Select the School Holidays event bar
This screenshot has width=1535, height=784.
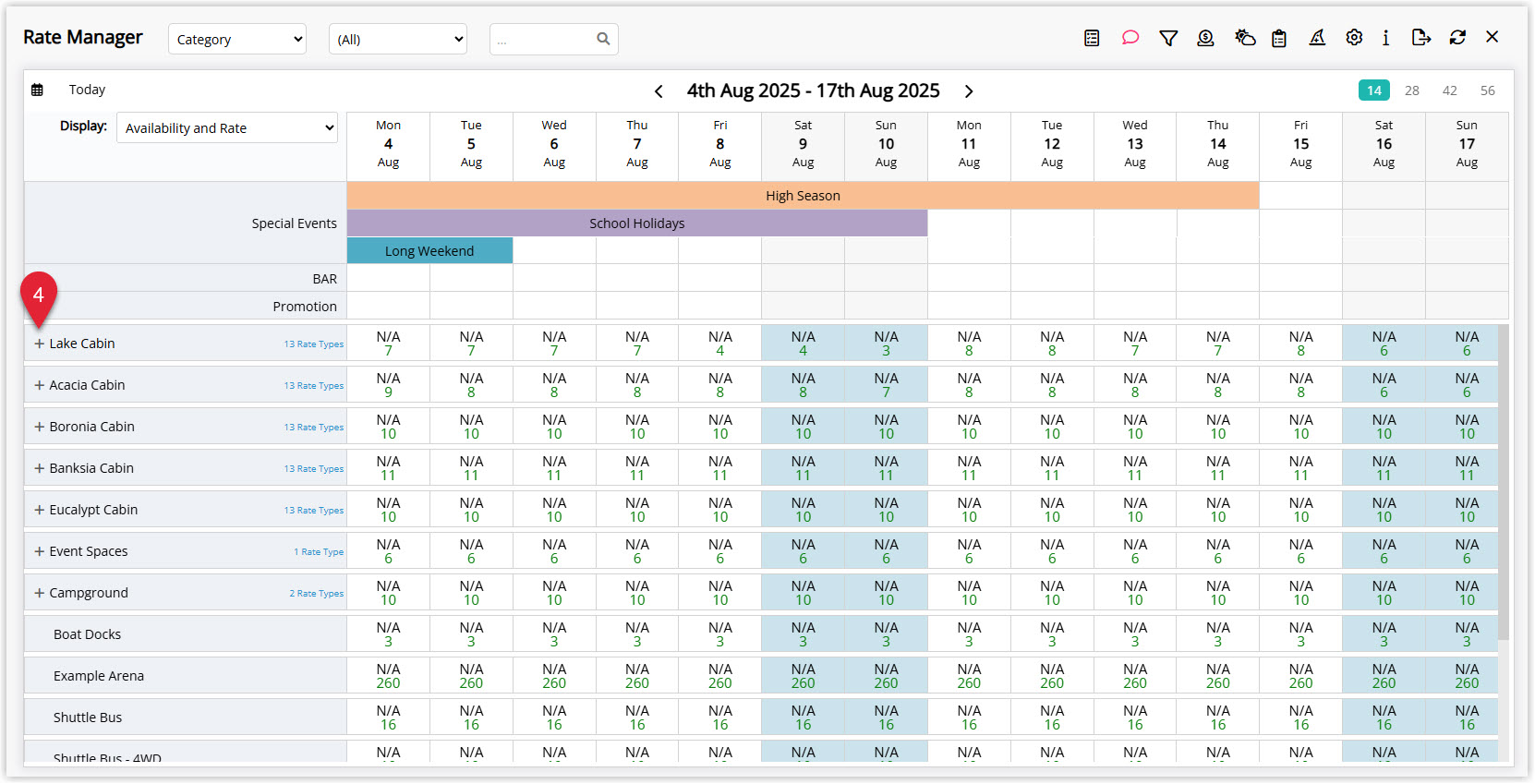click(637, 223)
